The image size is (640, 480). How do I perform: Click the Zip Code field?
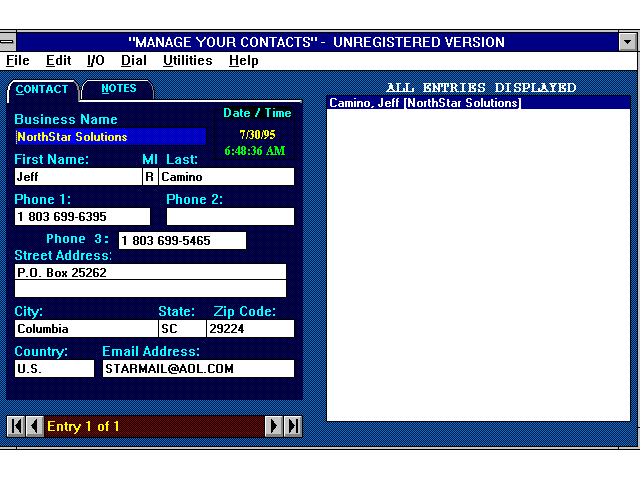pos(250,329)
